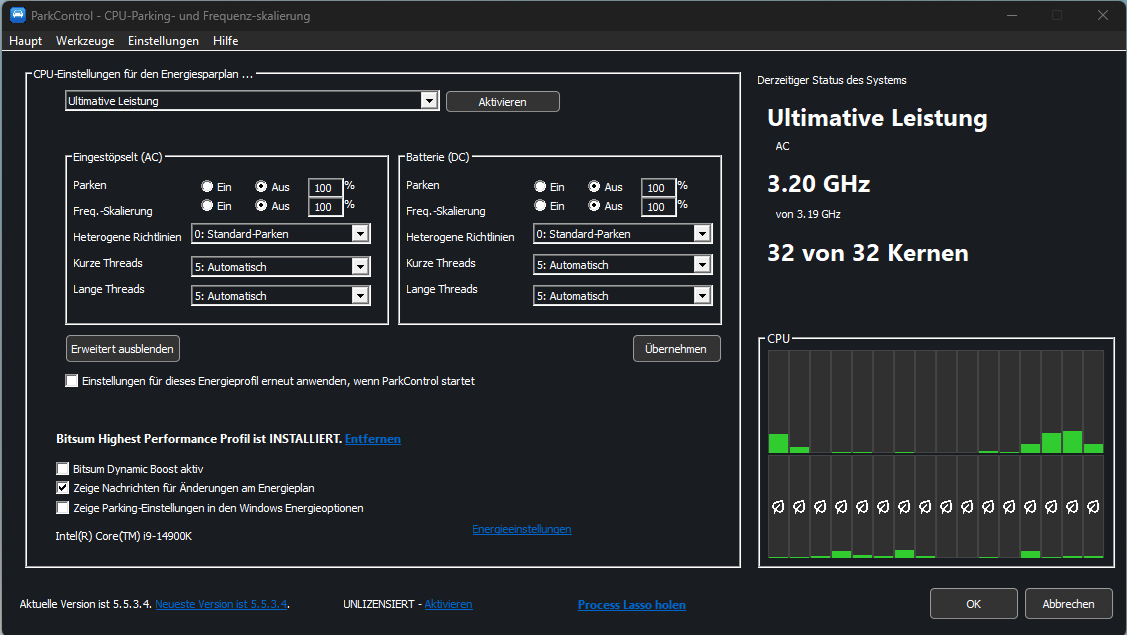The height and width of the screenshot is (635, 1127).
Task: Click the first CPU core bar in top row
Action: pos(778,402)
